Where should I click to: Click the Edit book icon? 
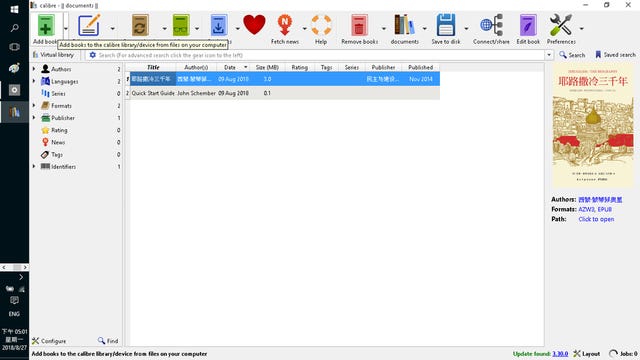(x=528, y=25)
